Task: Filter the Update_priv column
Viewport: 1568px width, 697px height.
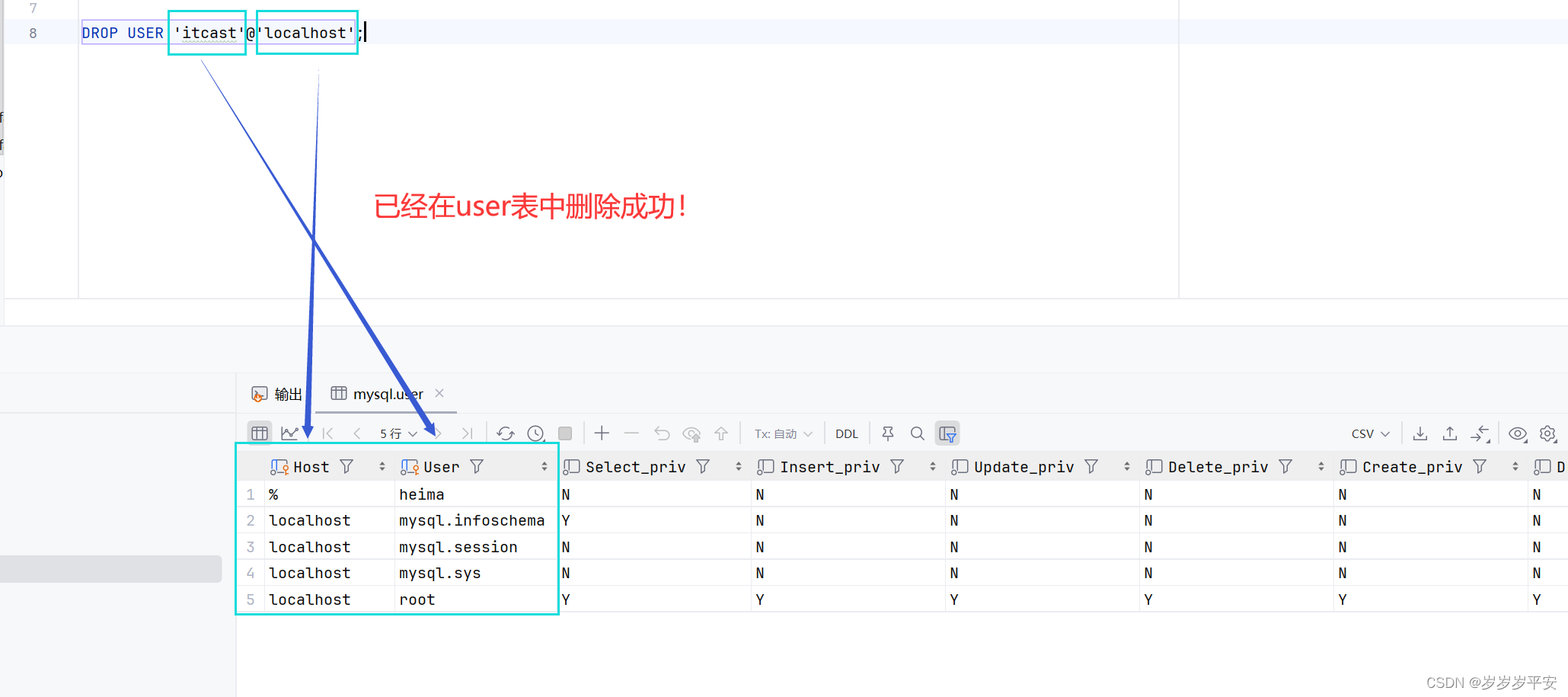Action: click(1091, 466)
